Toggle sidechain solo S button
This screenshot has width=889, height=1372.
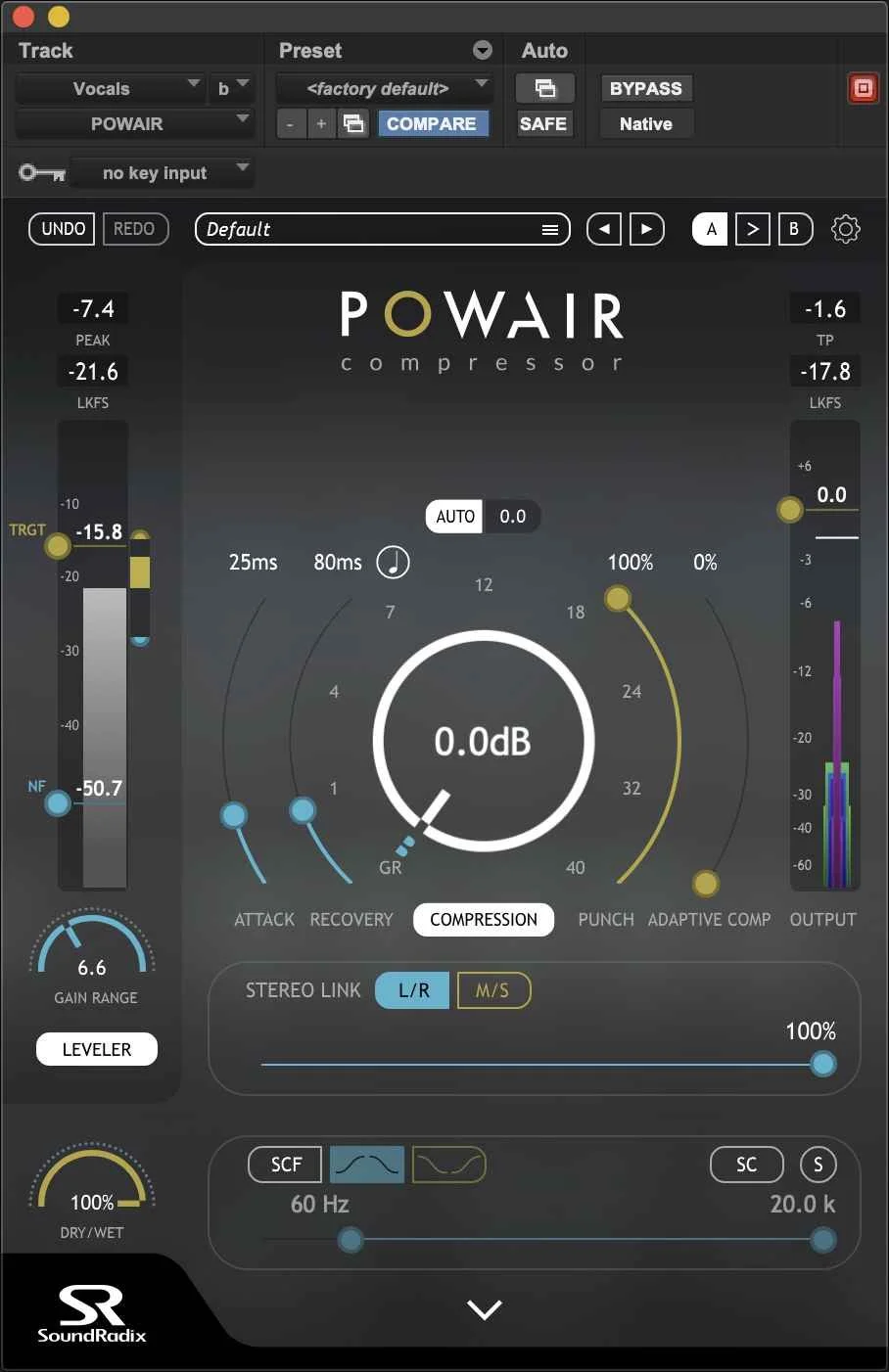(x=819, y=1165)
